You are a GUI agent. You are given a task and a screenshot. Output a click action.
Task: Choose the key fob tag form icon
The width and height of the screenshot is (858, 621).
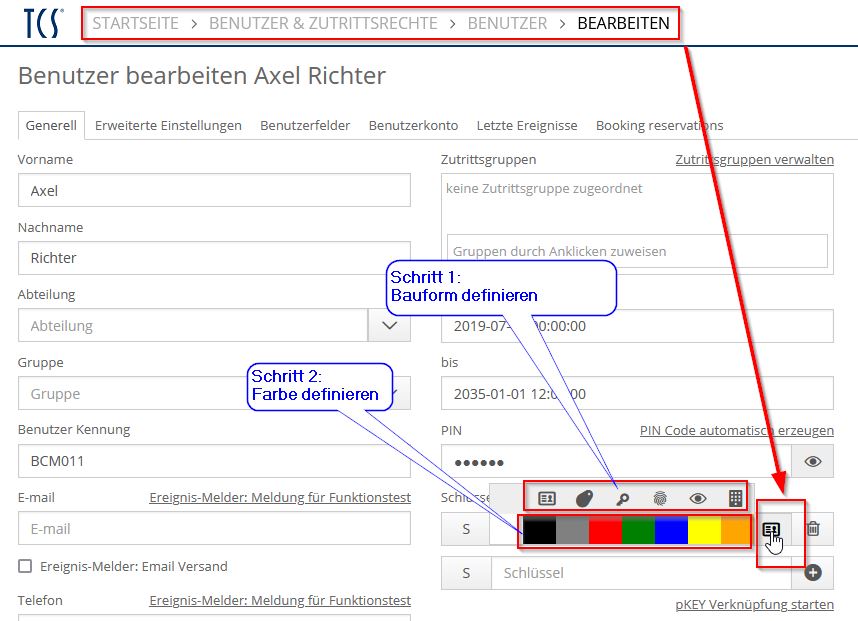(584, 497)
